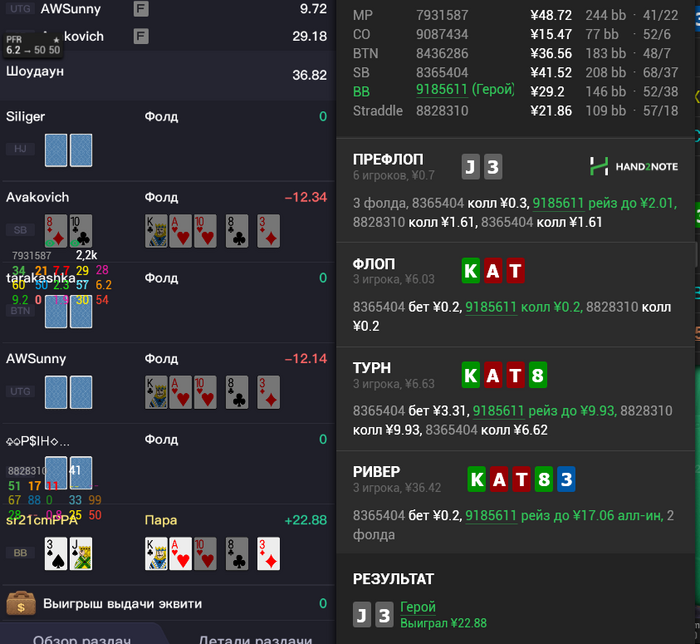
Task: Click the SB position badge under Avakovich
Action: tap(20, 230)
